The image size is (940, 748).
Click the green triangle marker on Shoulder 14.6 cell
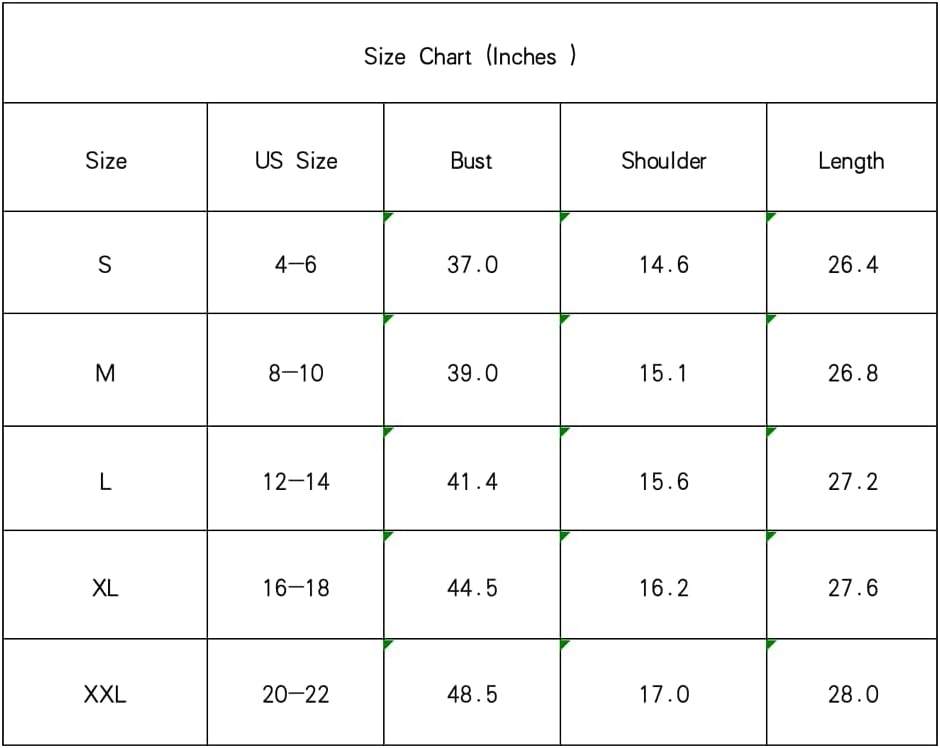click(564, 216)
